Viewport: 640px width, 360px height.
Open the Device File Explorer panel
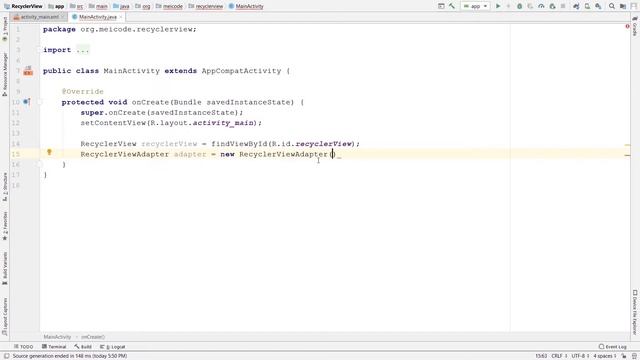[x=635, y=312]
